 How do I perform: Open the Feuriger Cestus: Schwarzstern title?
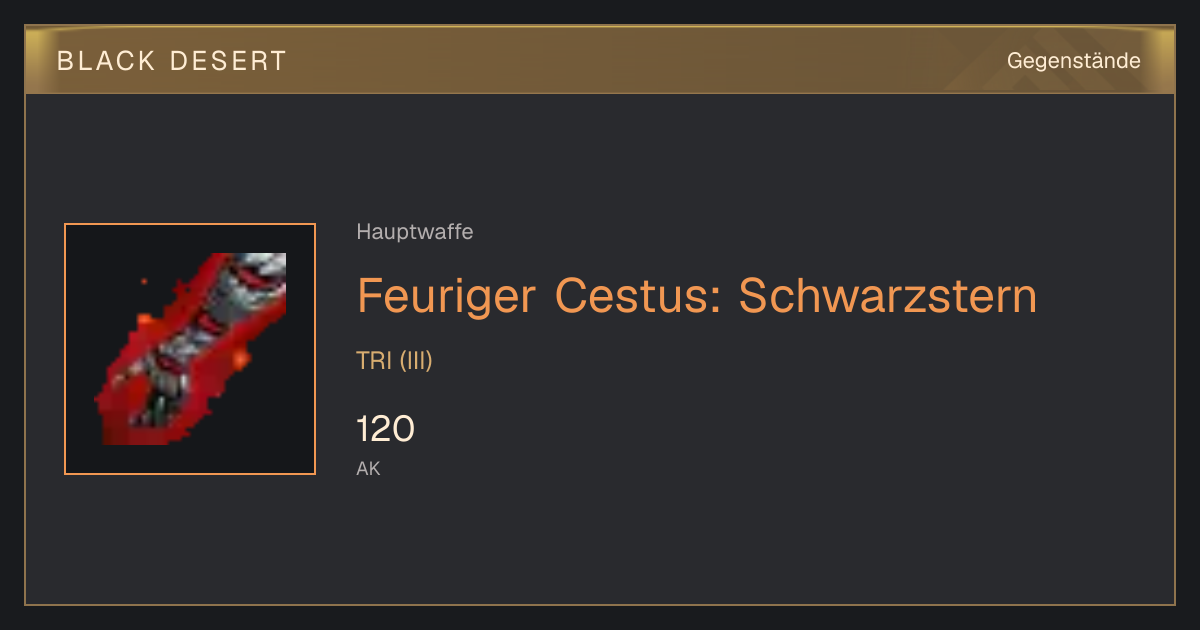(697, 295)
